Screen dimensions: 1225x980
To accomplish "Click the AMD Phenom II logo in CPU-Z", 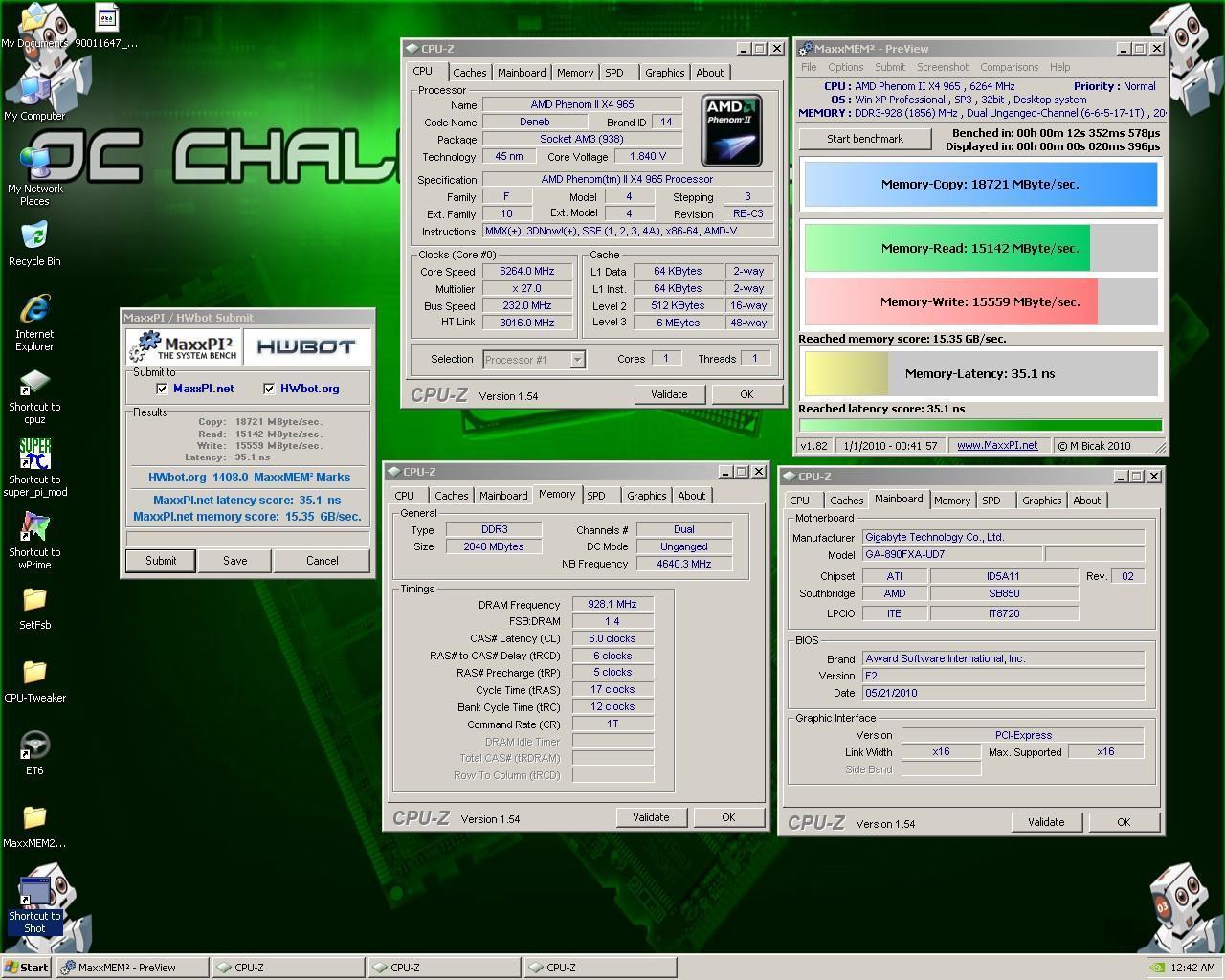I will pyautogui.click(x=731, y=130).
